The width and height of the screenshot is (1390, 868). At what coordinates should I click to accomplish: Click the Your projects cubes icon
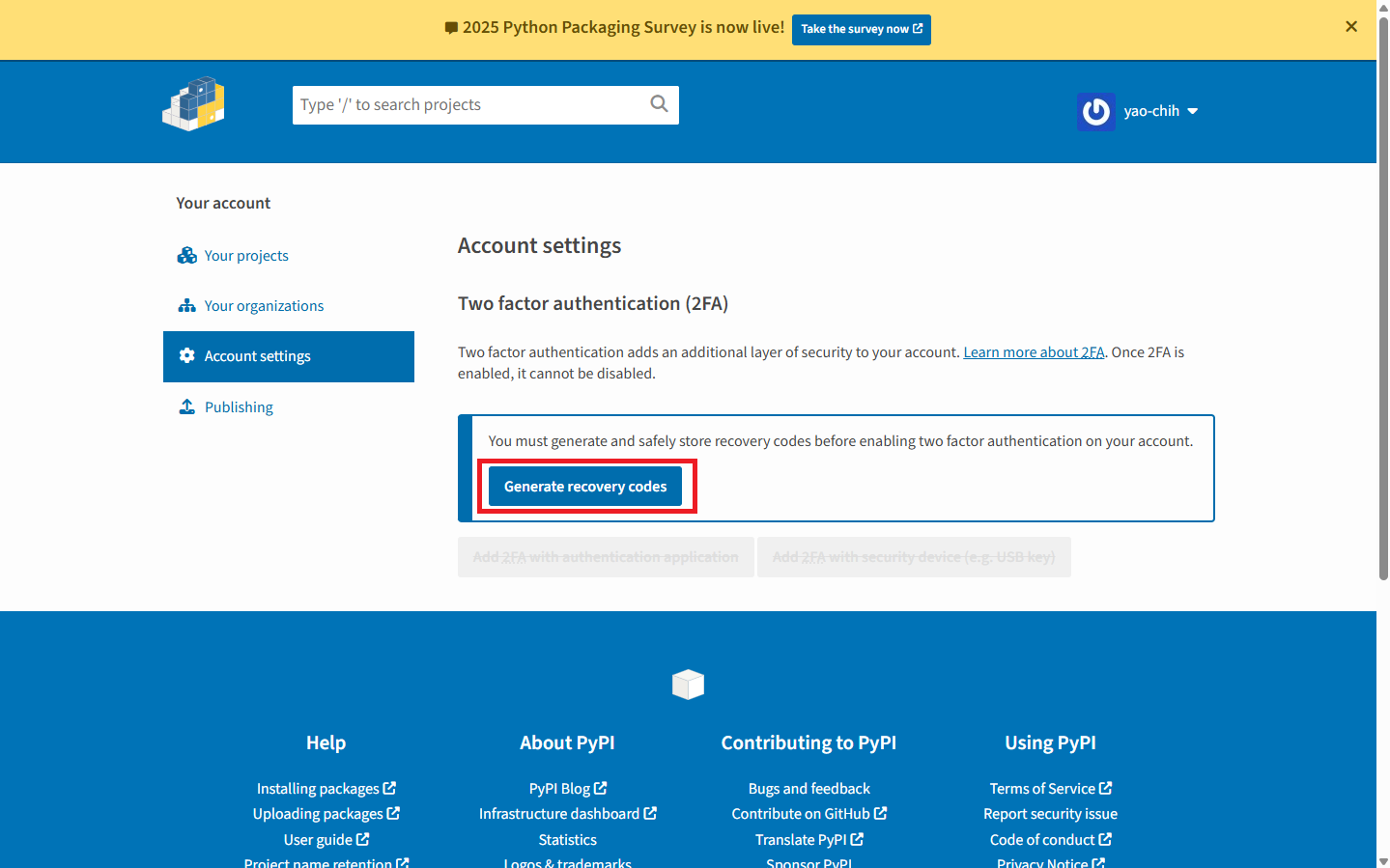(x=187, y=255)
